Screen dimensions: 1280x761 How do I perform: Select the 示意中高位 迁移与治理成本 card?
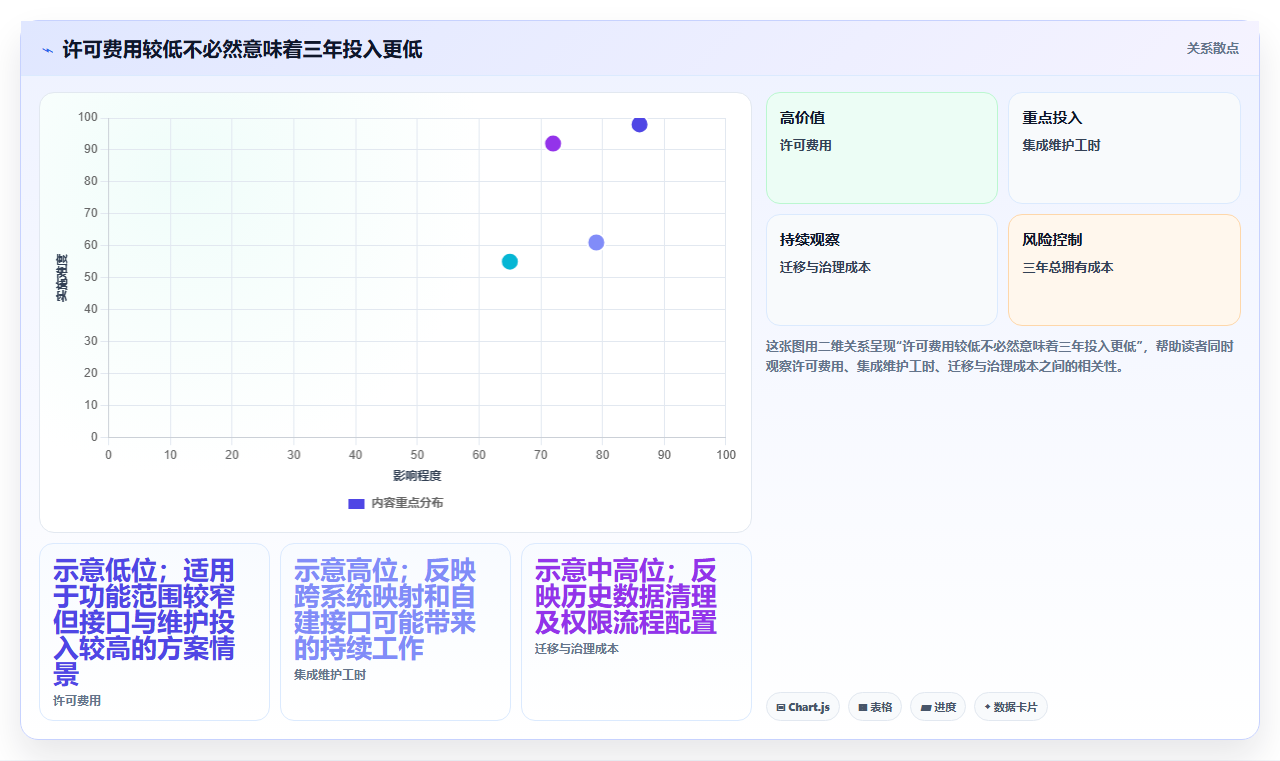[x=636, y=632]
